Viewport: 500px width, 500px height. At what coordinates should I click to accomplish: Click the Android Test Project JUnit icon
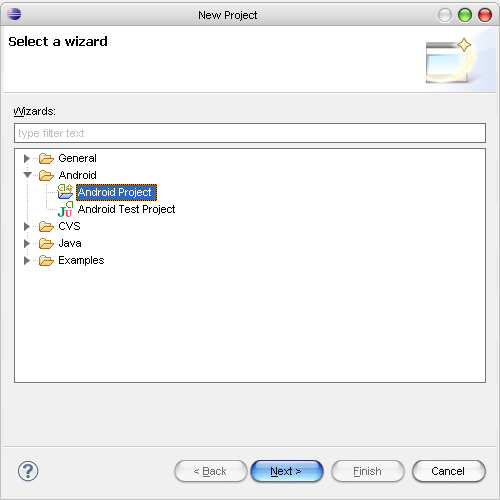65,209
